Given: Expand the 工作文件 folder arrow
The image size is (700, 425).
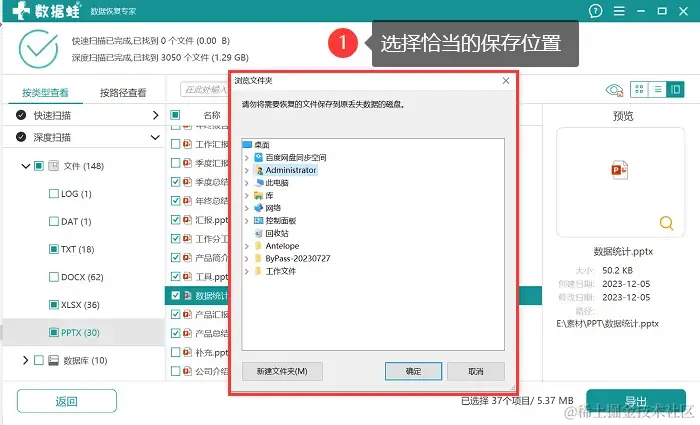Looking at the screenshot, I should pos(246,271).
